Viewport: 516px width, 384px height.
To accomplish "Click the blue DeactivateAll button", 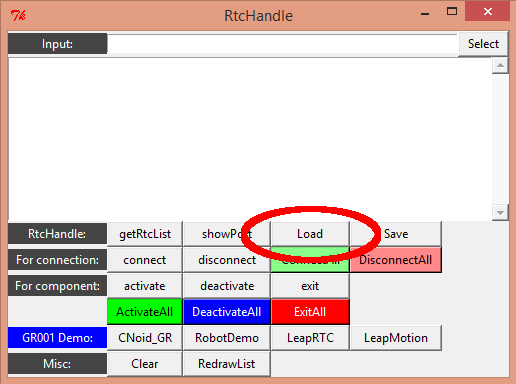I will coord(227,312).
